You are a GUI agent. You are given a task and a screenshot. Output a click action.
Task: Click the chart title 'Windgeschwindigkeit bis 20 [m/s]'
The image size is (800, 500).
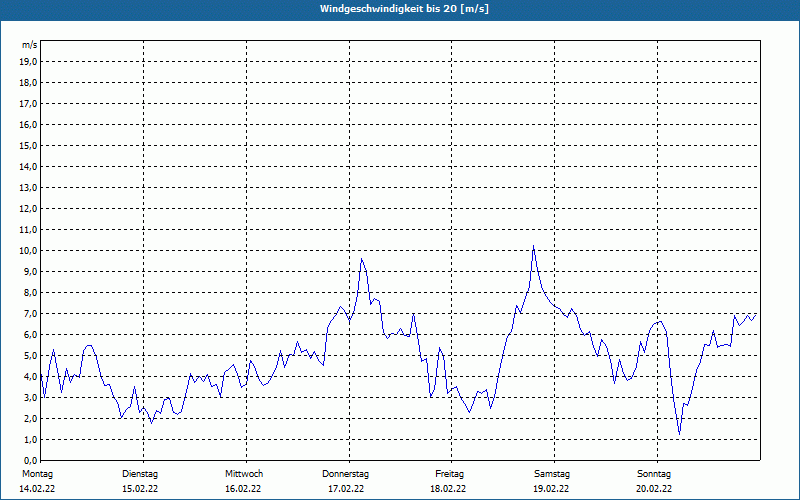click(x=404, y=9)
